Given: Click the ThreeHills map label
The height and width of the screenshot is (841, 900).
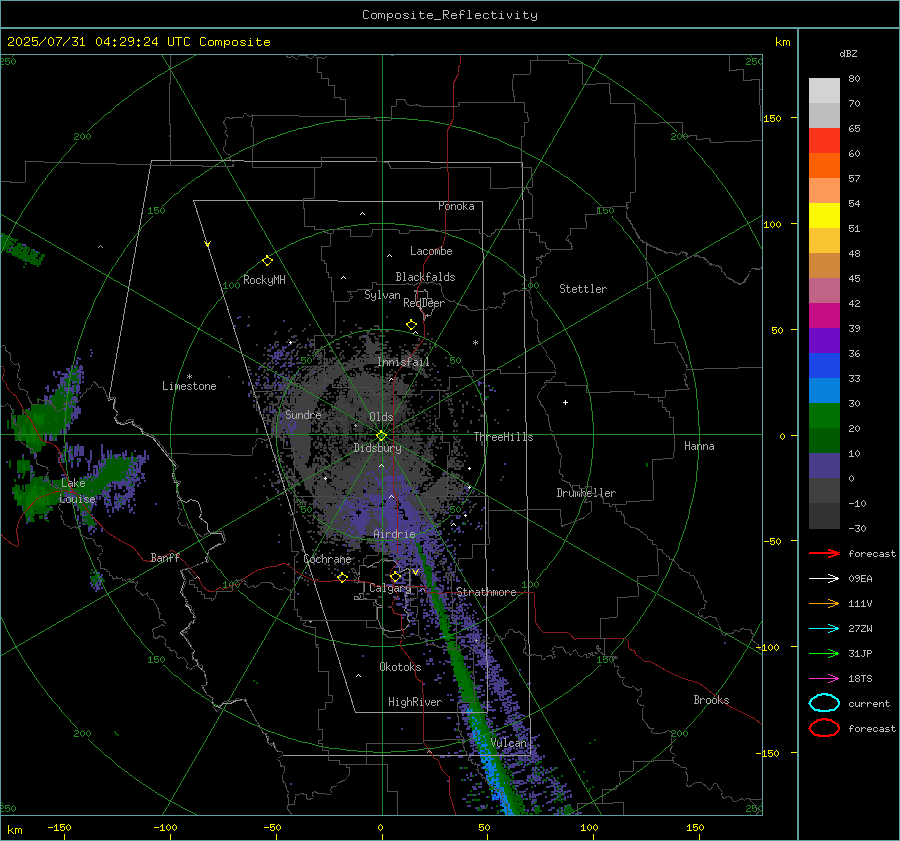Looking at the screenshot, I should coord(503,437).
